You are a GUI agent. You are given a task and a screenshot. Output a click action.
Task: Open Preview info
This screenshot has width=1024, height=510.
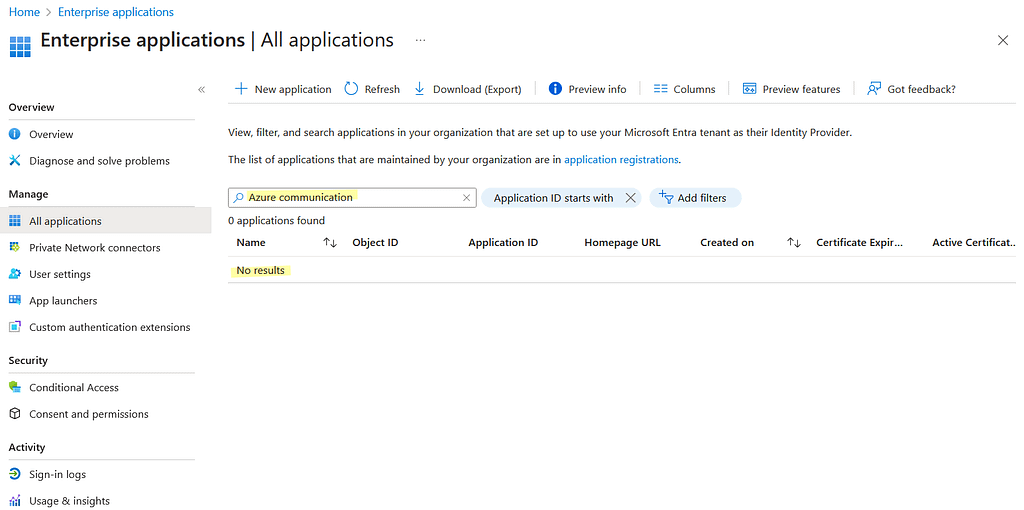pos(587,89)
